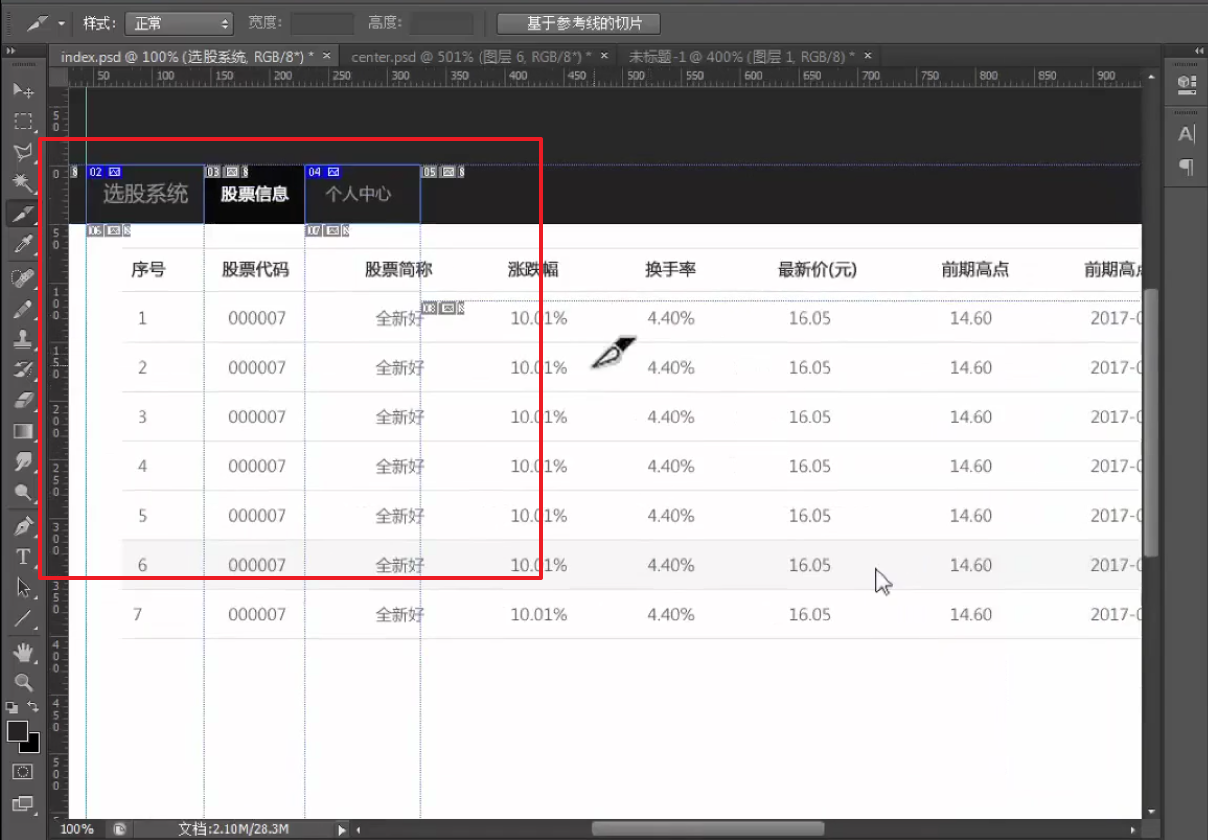
Task: Open status bar document info arrow menu
Action: click(x=342, y=830)
